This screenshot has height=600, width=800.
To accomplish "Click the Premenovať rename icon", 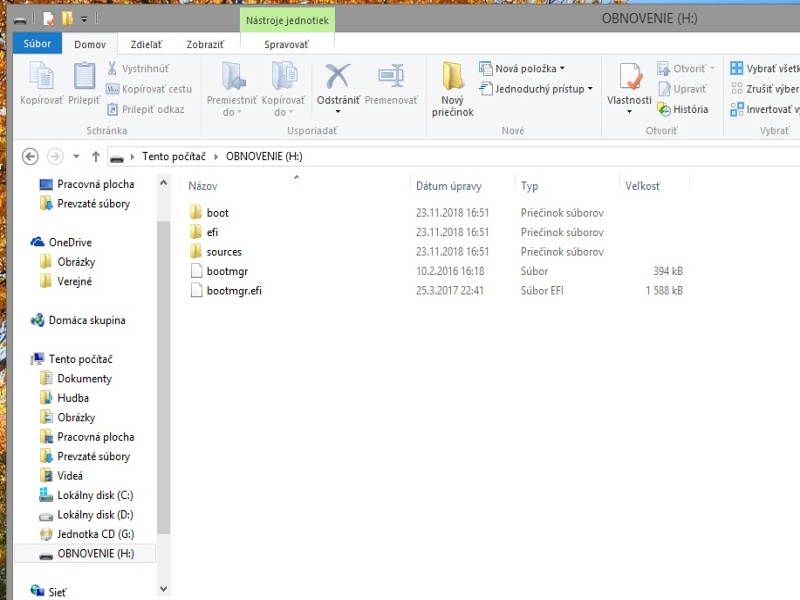I will [x=391, y=76].
